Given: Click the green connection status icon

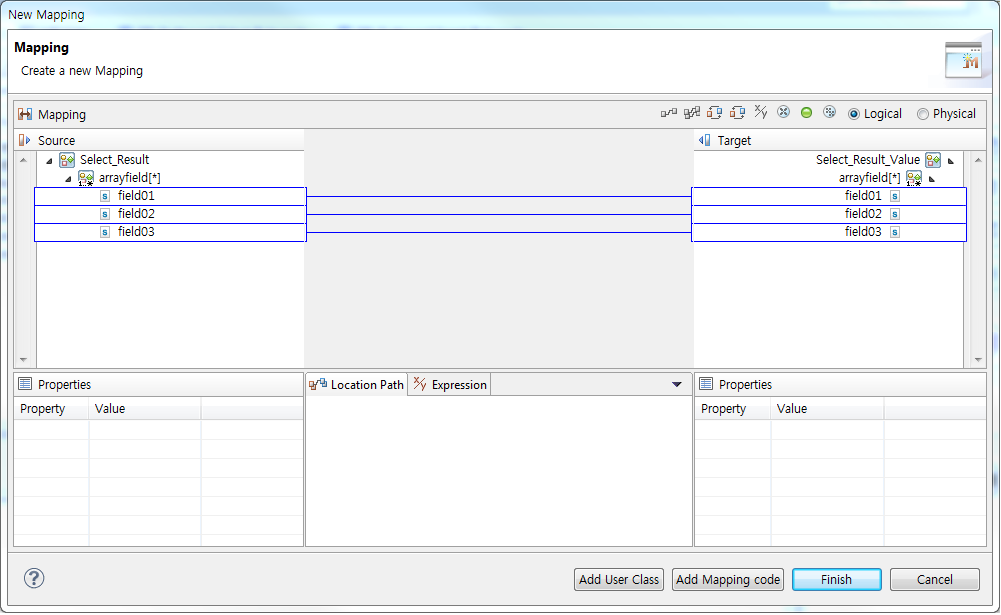Looking at the screenshot, I should pyautogui.click(x=806, y=112).
